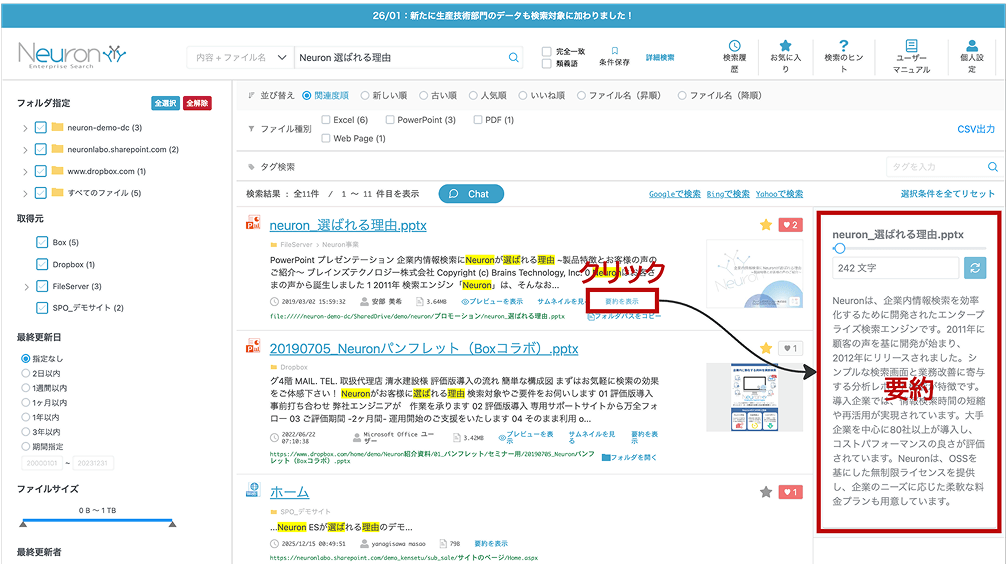
Task: Enable 類義語 checkbox
Action: point(547,64)
